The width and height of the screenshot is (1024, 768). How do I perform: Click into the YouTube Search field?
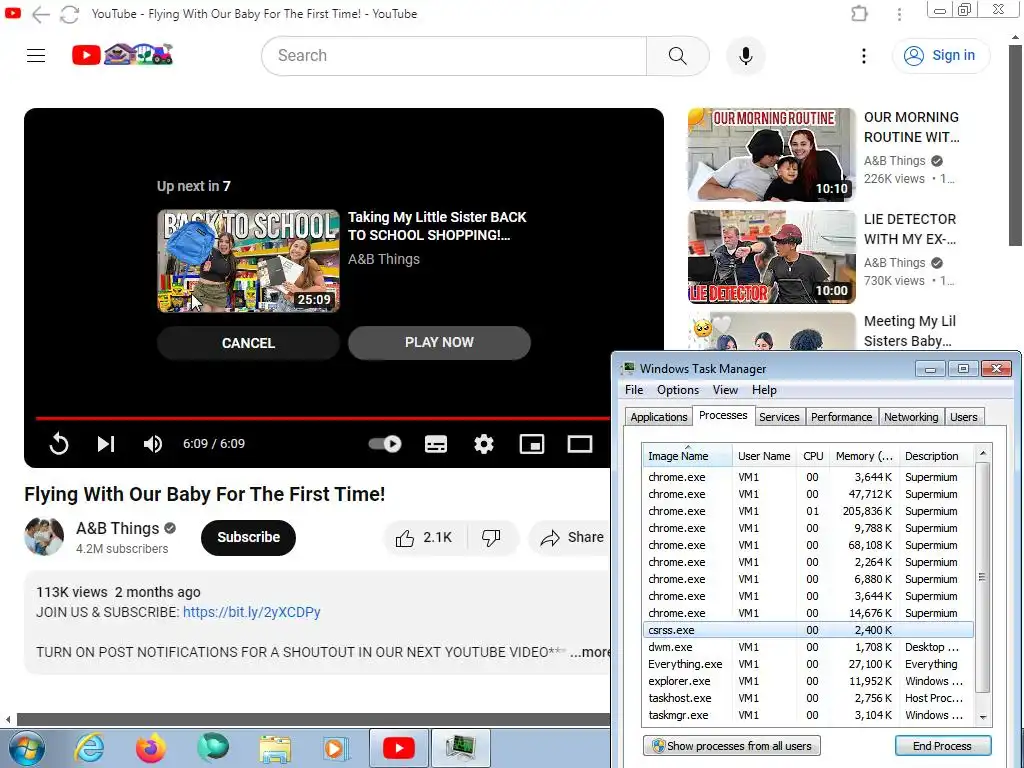[x=454, y=56]
